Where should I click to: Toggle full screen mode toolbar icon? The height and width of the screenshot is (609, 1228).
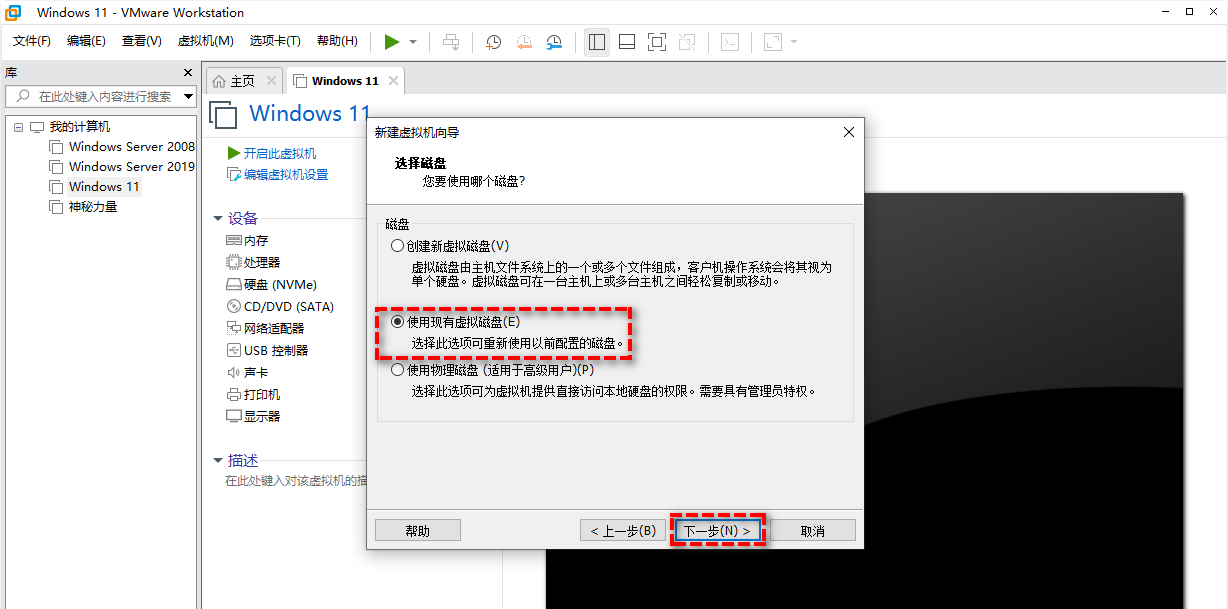point(656,42)
